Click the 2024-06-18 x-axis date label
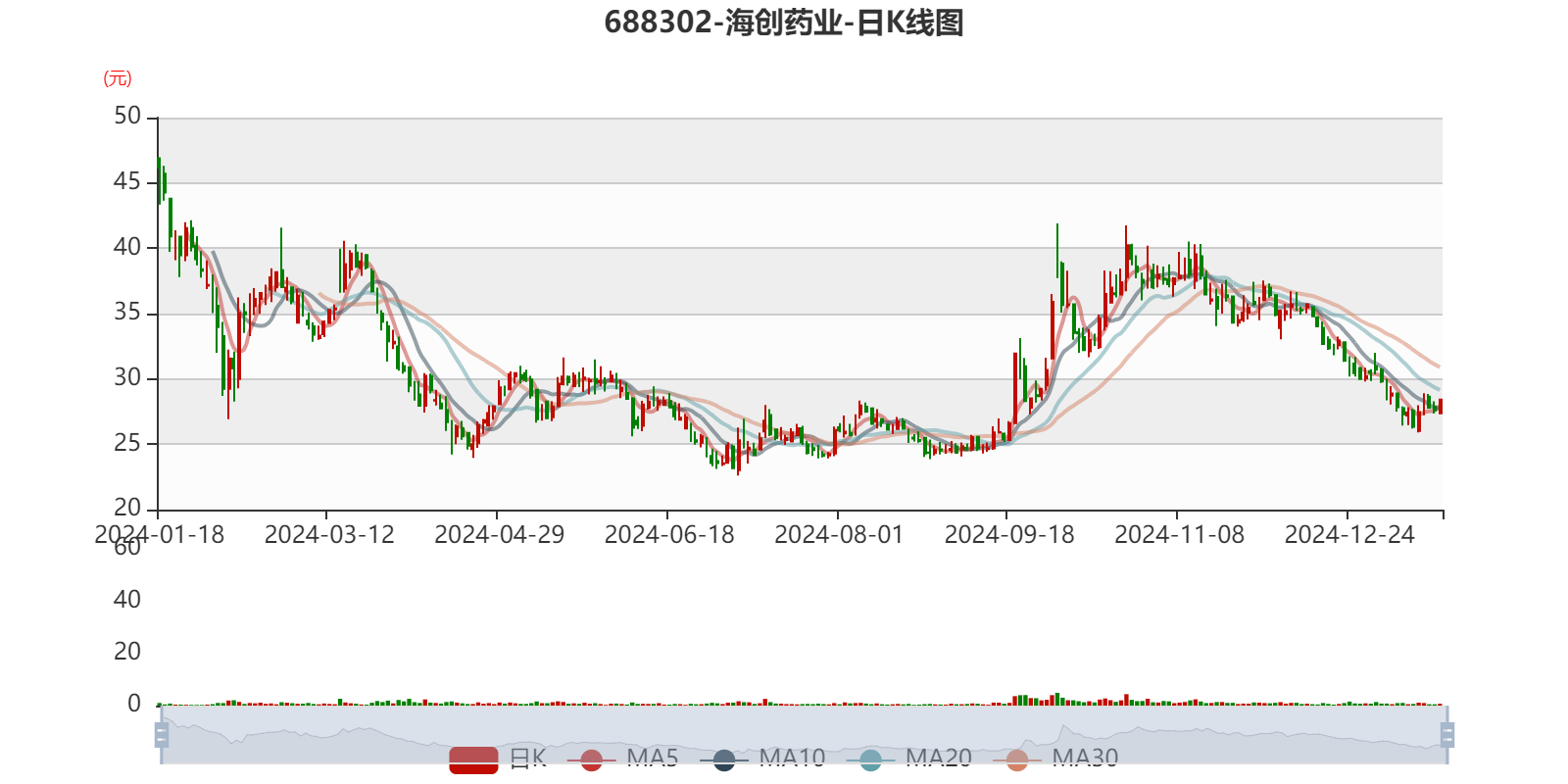 pyautogui.click(x=669, y=535)
